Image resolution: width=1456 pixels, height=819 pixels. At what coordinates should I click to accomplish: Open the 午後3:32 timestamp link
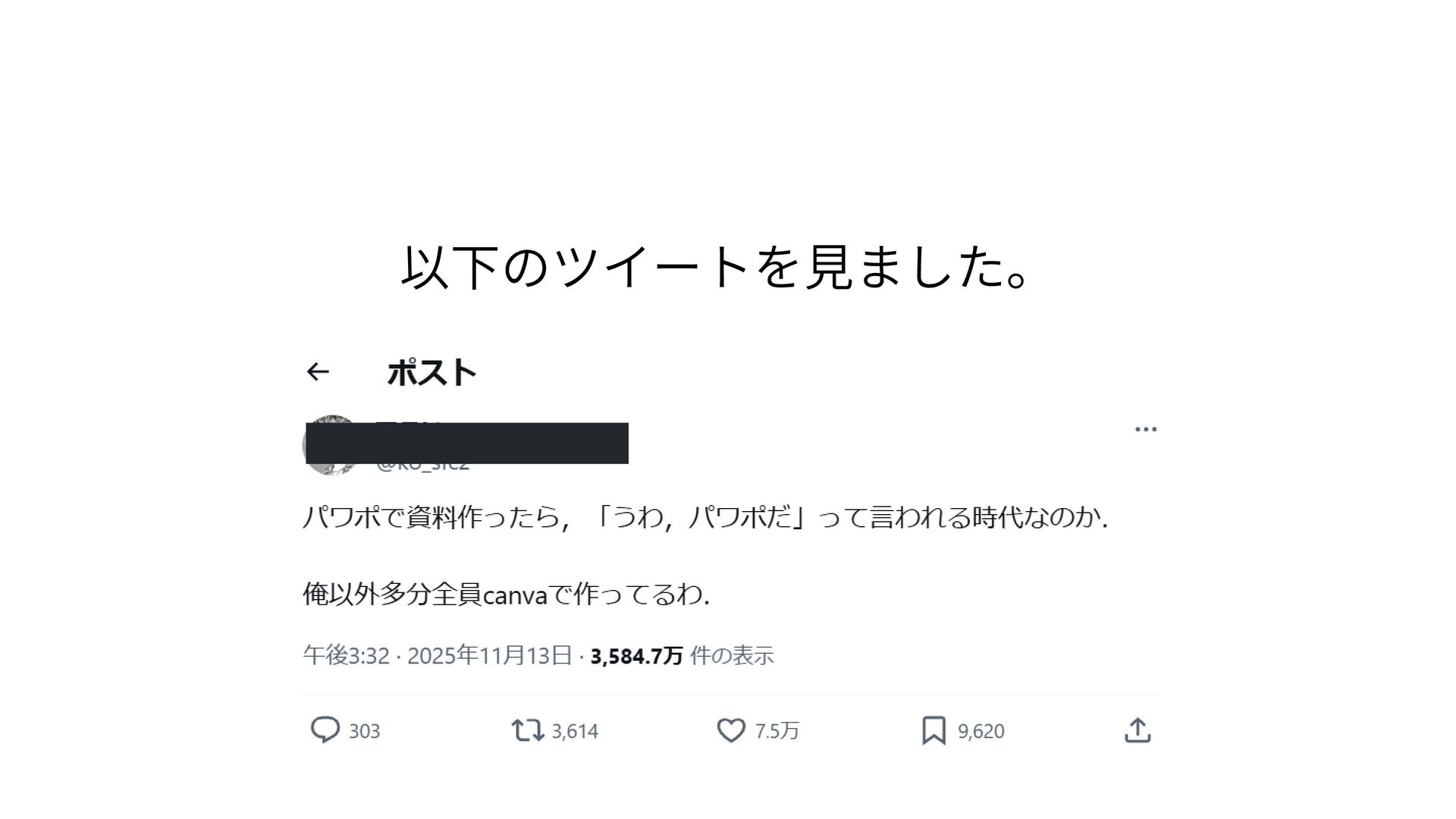(347, 655)
